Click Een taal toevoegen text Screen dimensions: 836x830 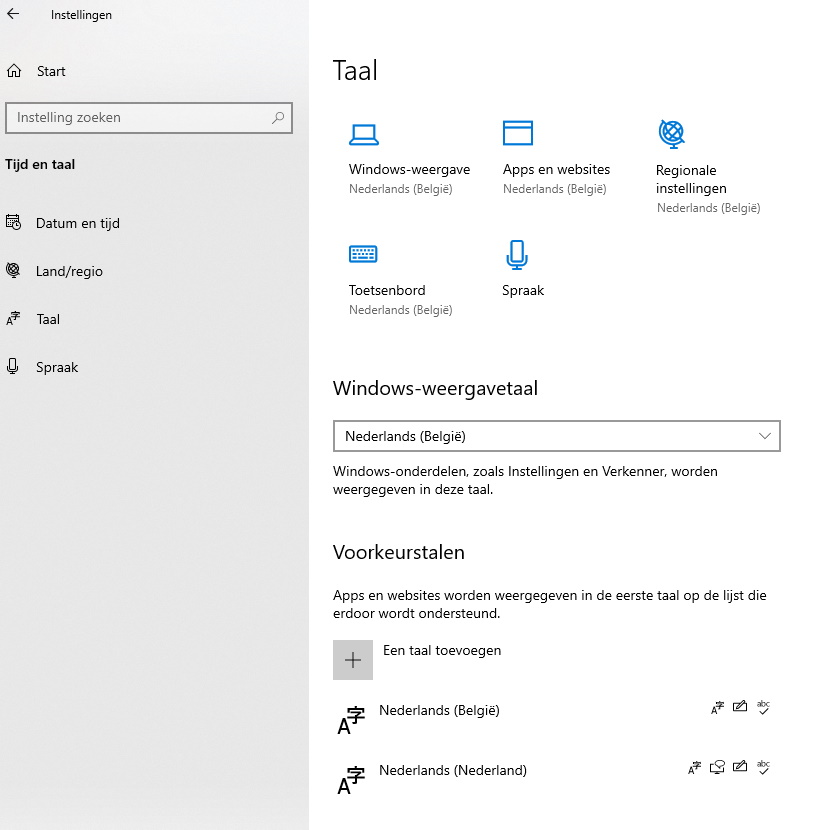click(442, 650)
